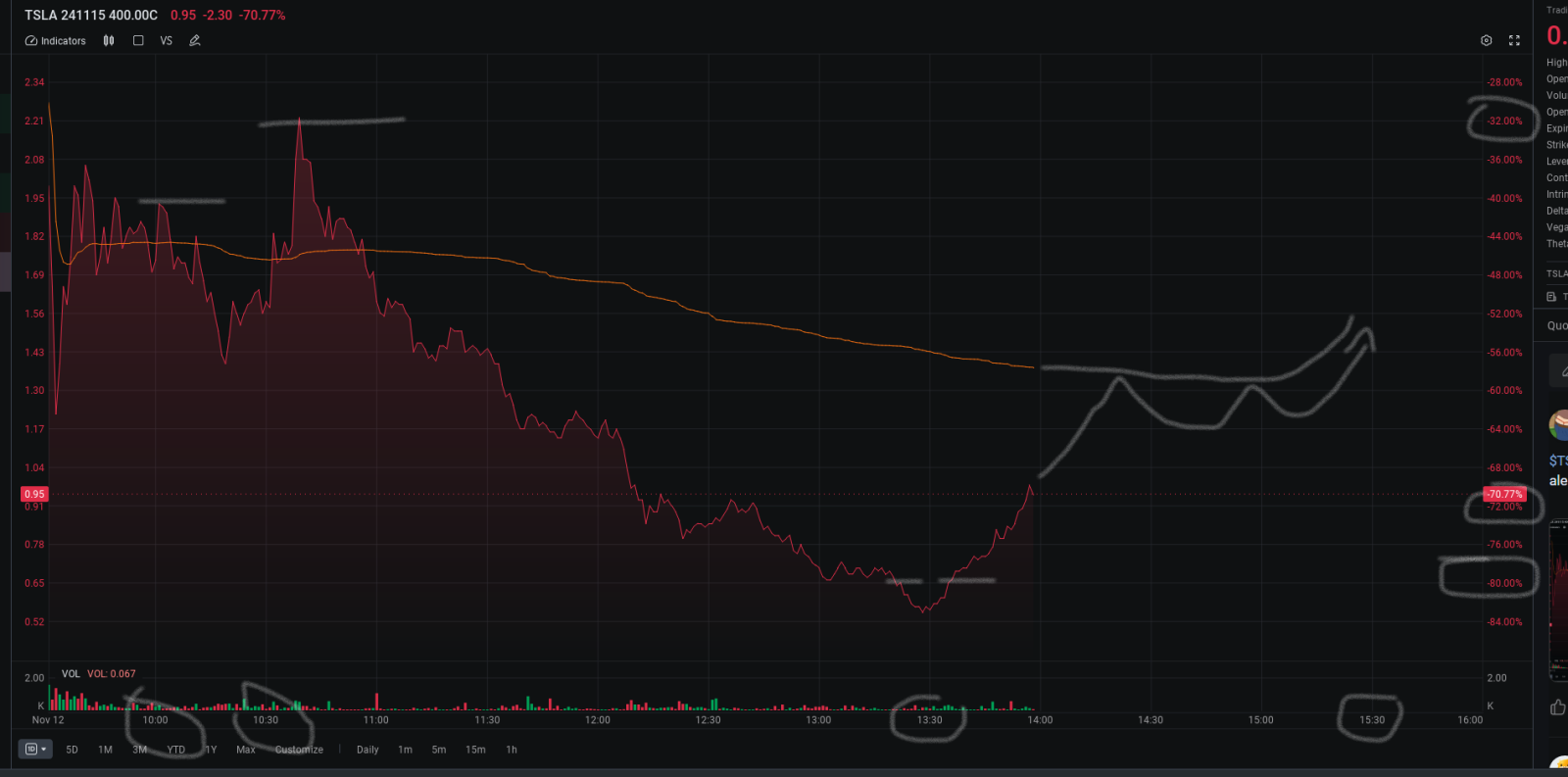Click the user avatar in side panel
Viewport: 1568px width, 777px height.
coord(1559,425)
